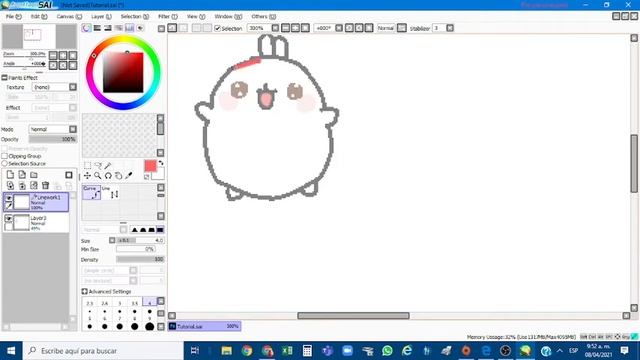The image size is (640, 360).
Task: Click the foreground red color swatch
Action: [x=150, y=166]
